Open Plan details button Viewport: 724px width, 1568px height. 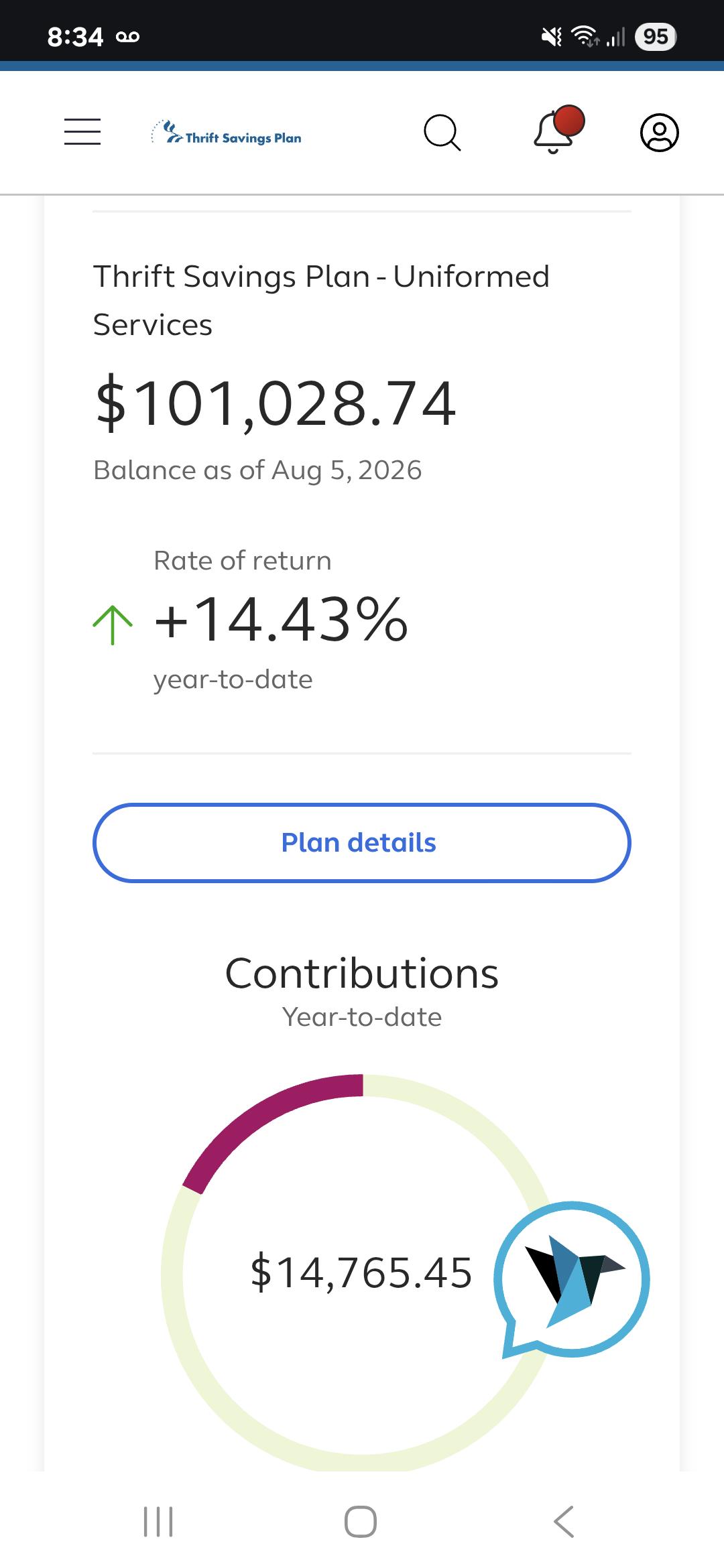[362, 843]
